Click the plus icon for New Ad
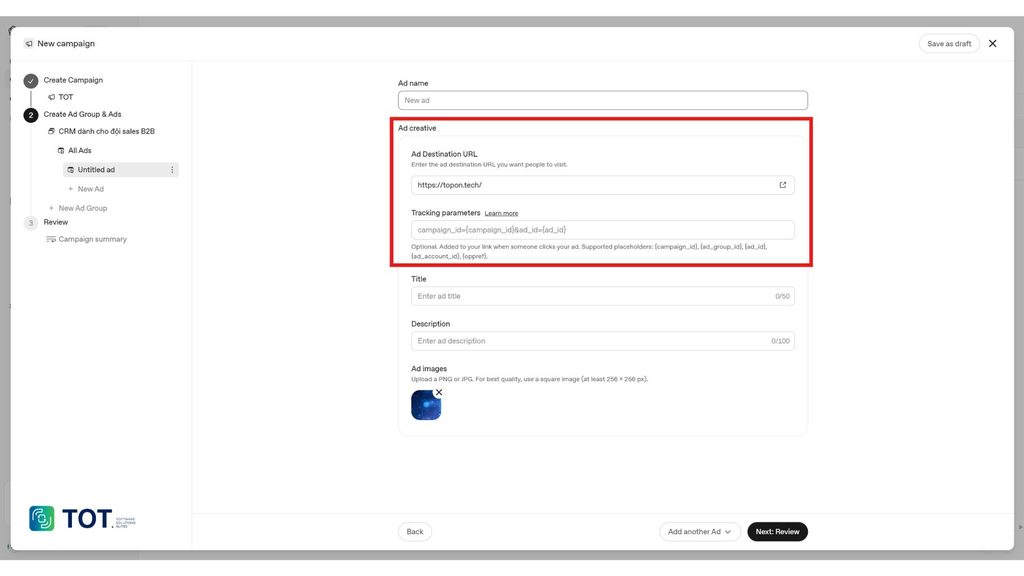The width and height of the screenshot is (1024, 576). [x=71, y=189]
